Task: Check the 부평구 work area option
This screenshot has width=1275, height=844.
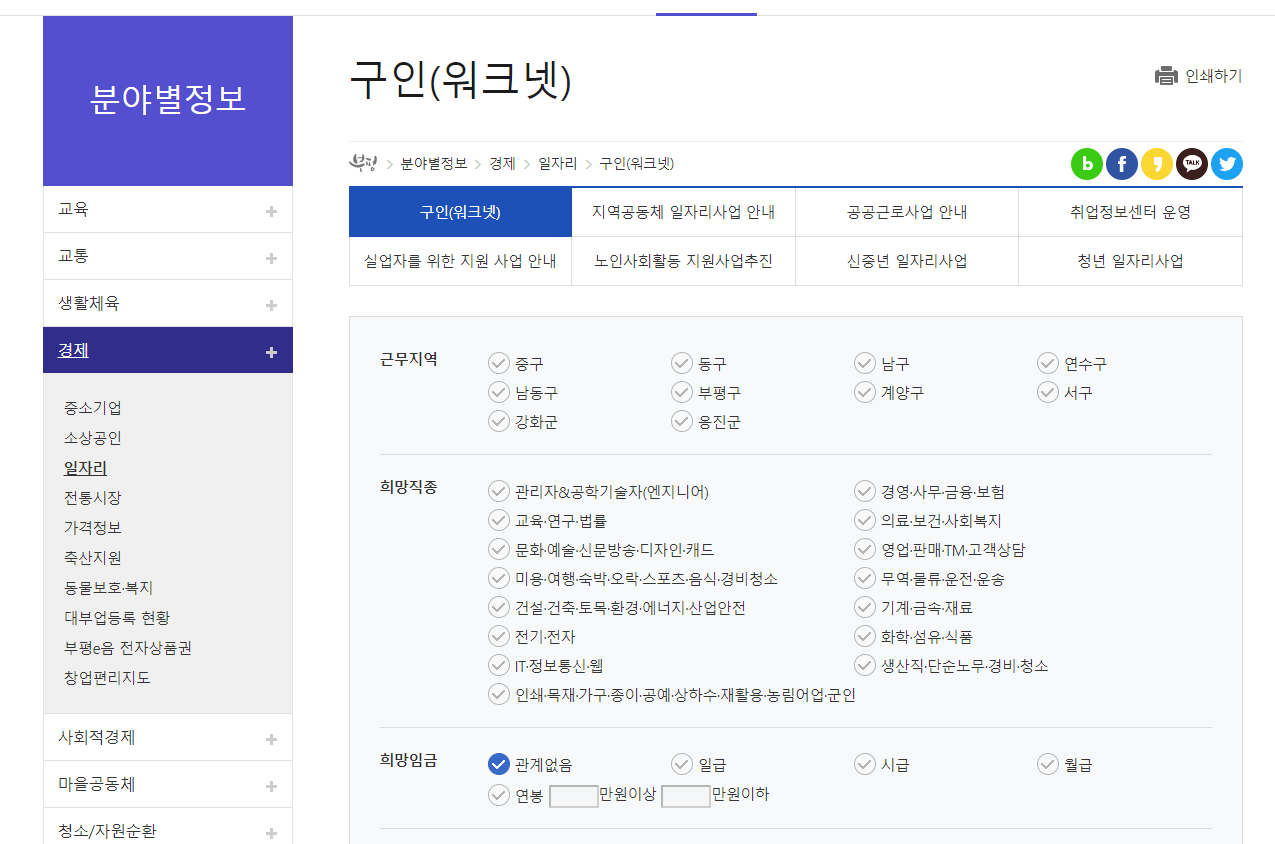Action: [x=682, y=392]
